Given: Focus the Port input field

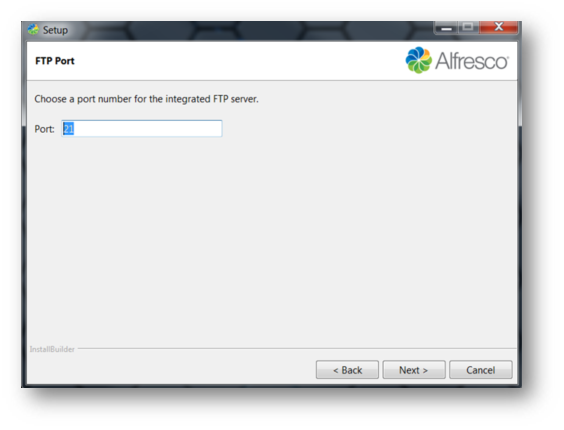Looking at the screenshot, I should coord(142,128).
